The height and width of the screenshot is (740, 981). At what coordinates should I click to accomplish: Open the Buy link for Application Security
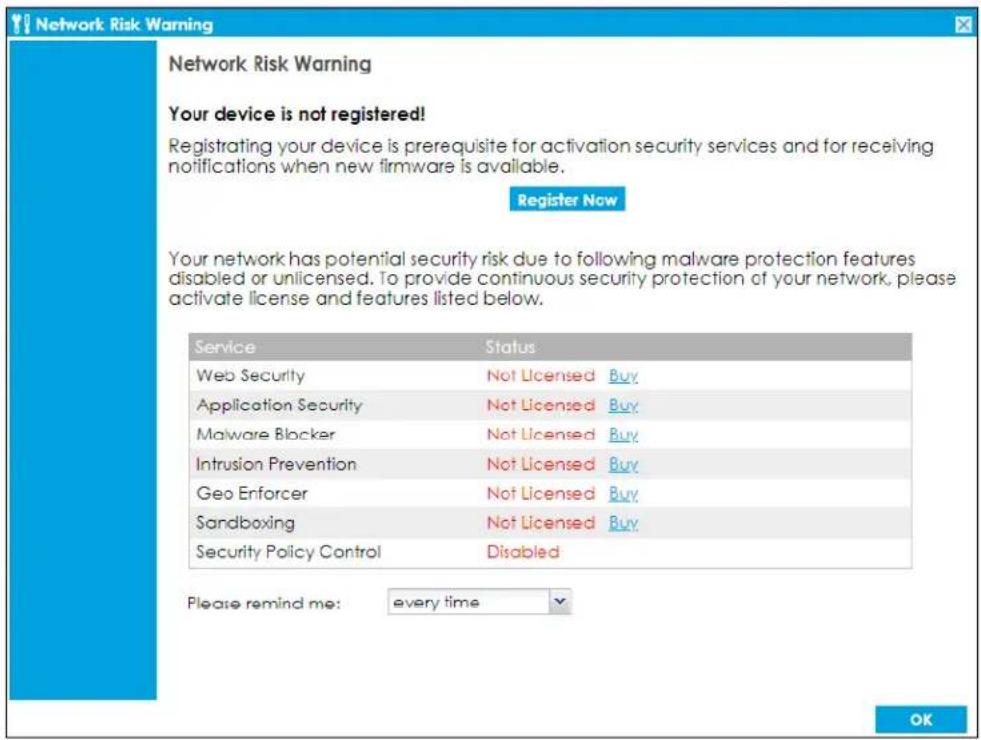(623, 405)
